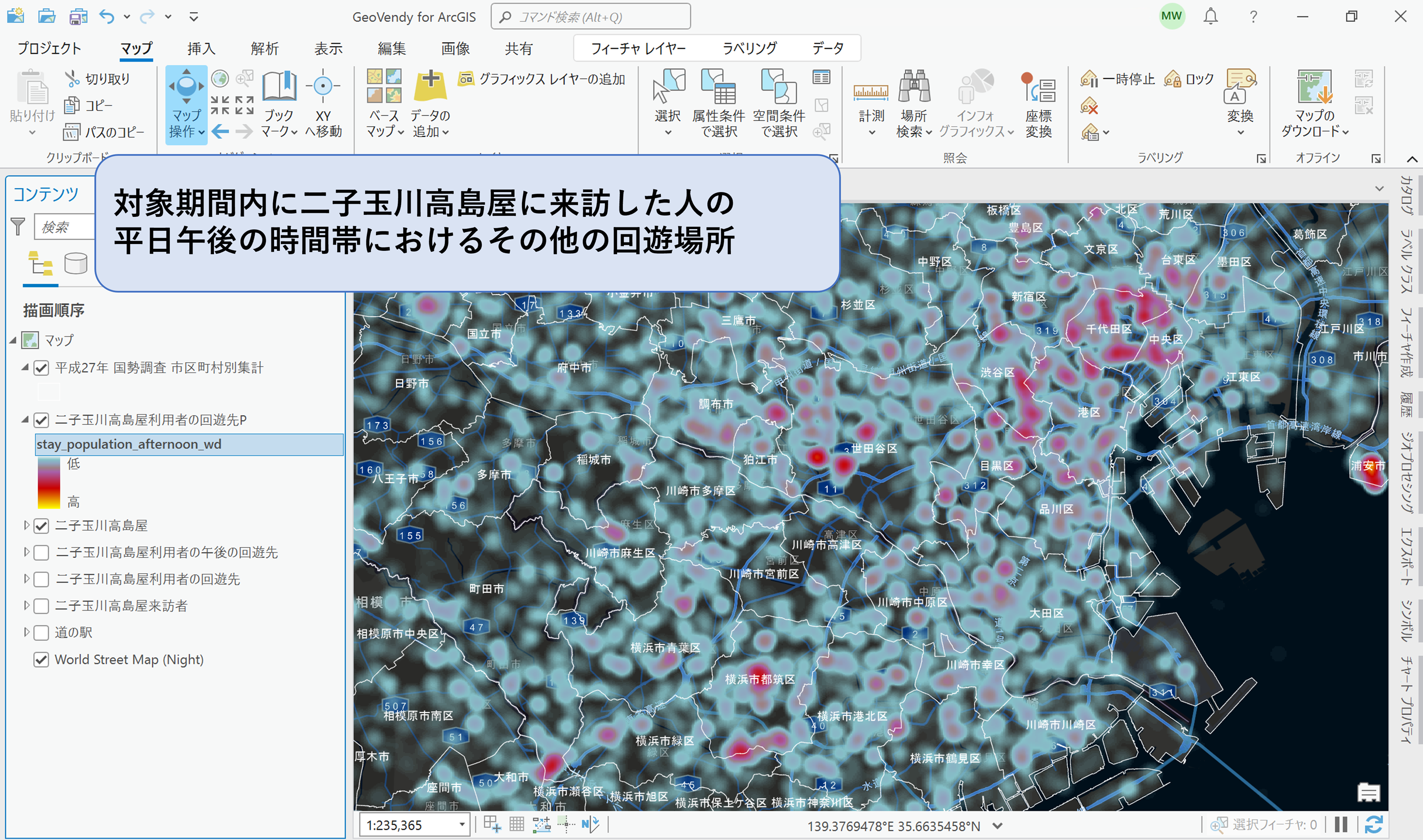Click the contents filter funnel icon
Image resolution: width=1423 pixels, height=840 pixels.
[18, 226]
